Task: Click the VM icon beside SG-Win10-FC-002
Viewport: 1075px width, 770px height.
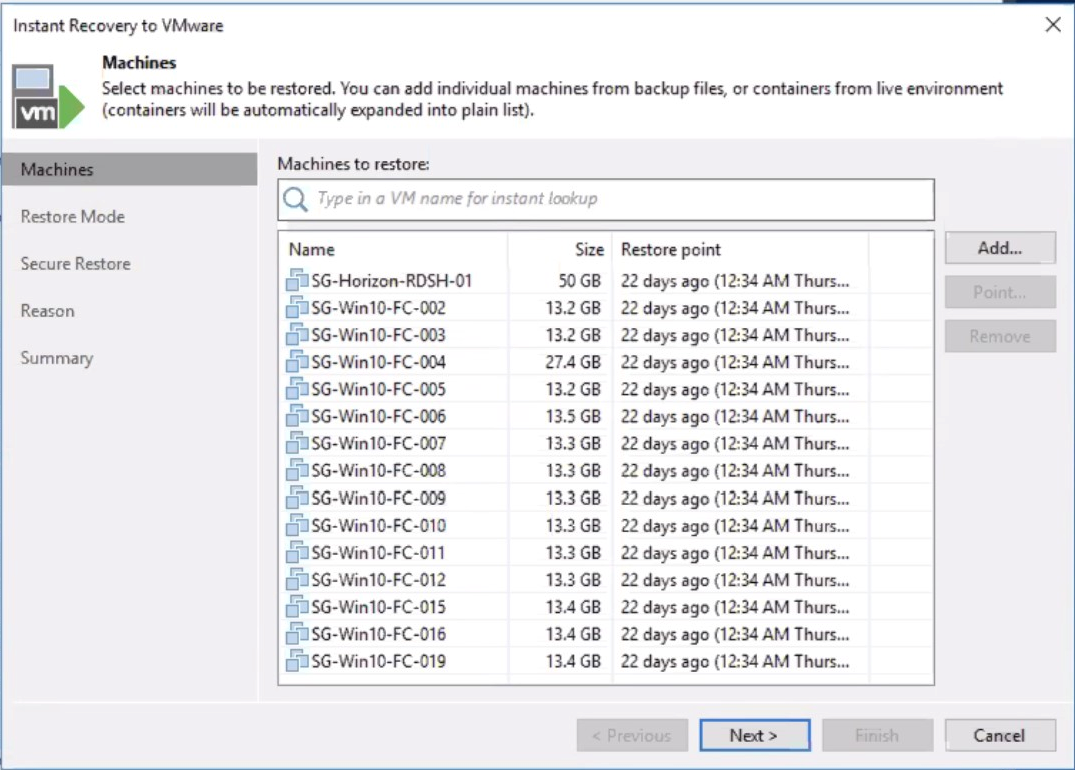Action: tap(297, 307)
